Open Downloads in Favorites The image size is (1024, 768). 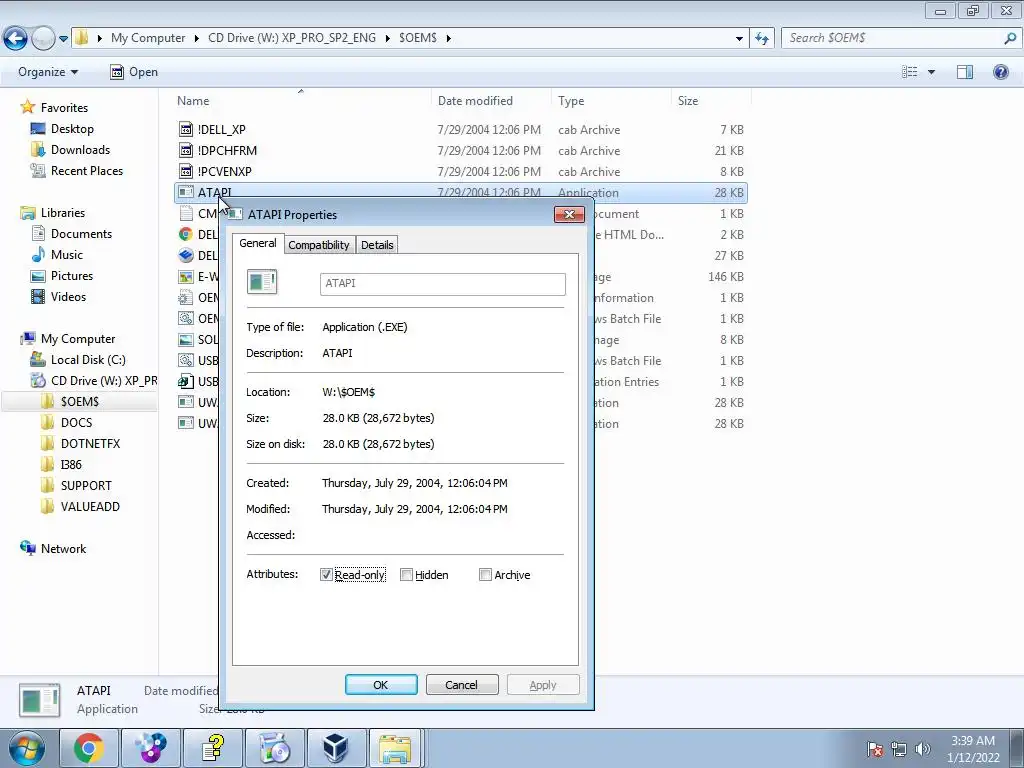click(80, 150)
